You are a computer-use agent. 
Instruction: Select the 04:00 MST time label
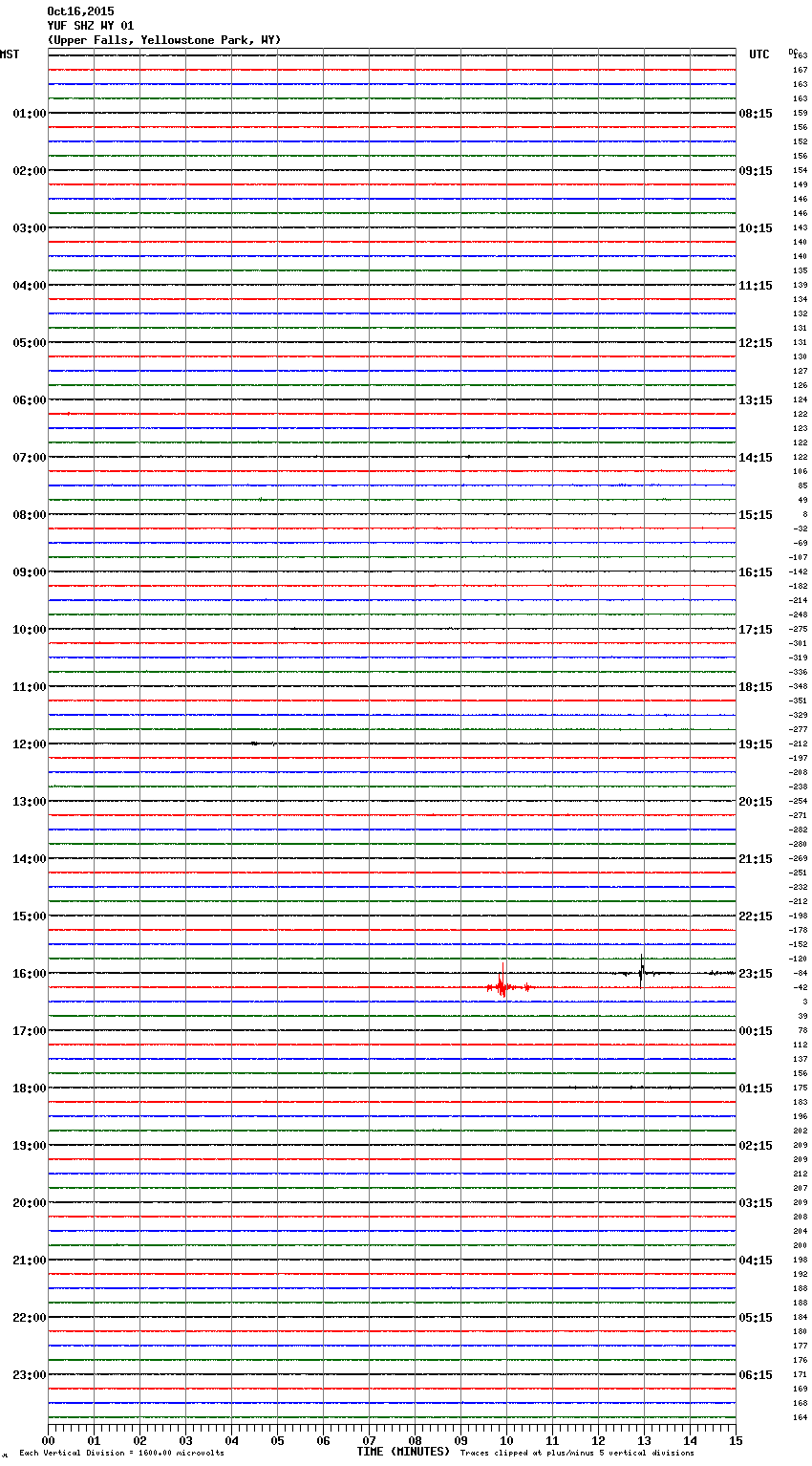click(x=30, y=286)
